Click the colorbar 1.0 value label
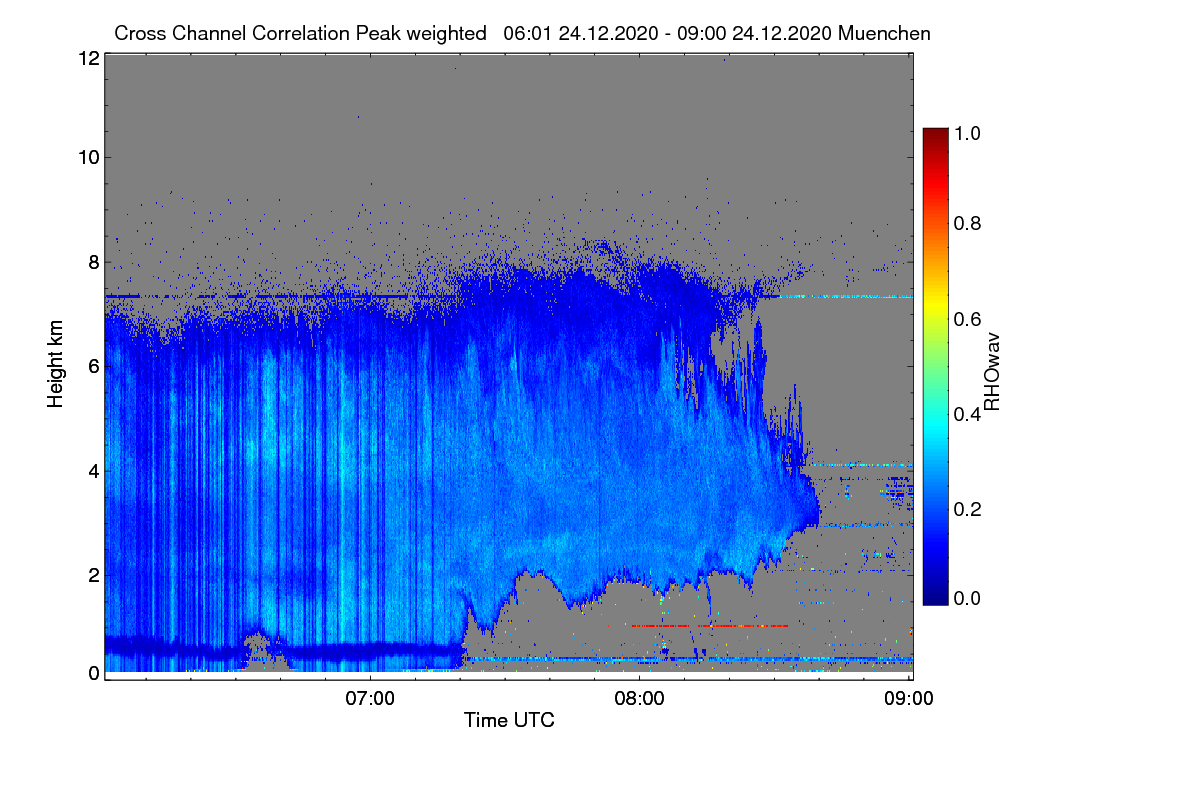Image resolution: width=1200 pixels, height=800 pixels. click(x=967, y=131)
